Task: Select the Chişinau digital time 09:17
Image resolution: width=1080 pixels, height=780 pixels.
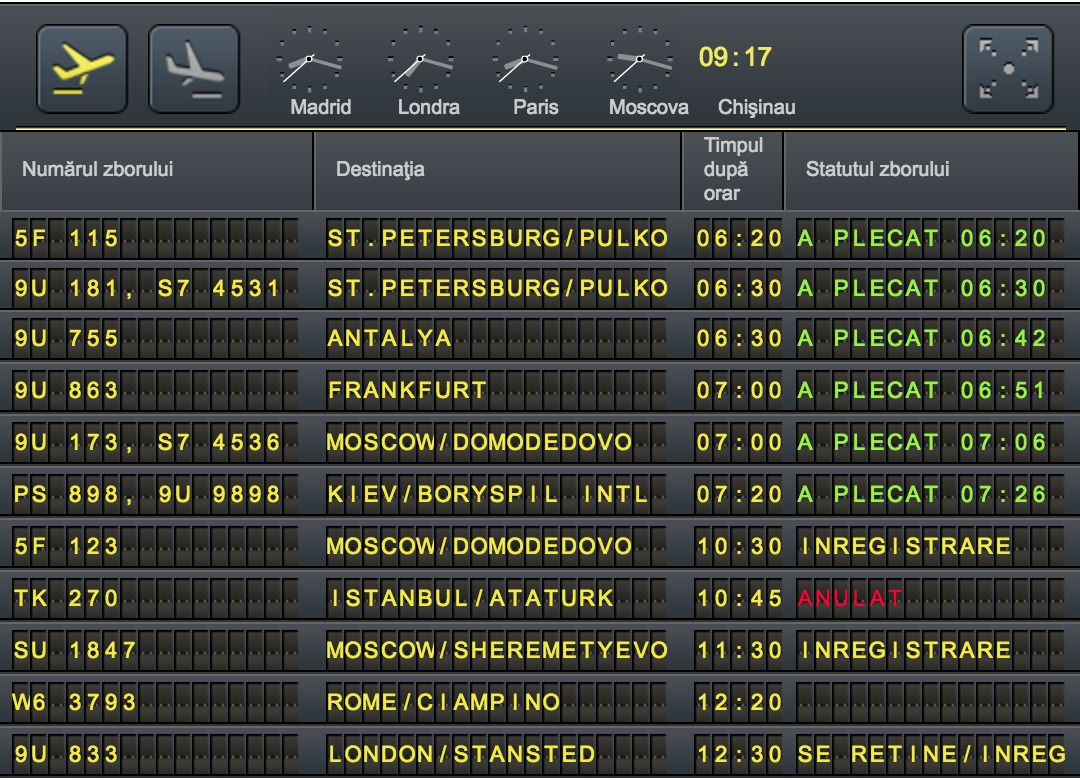Action: point(735,57)
